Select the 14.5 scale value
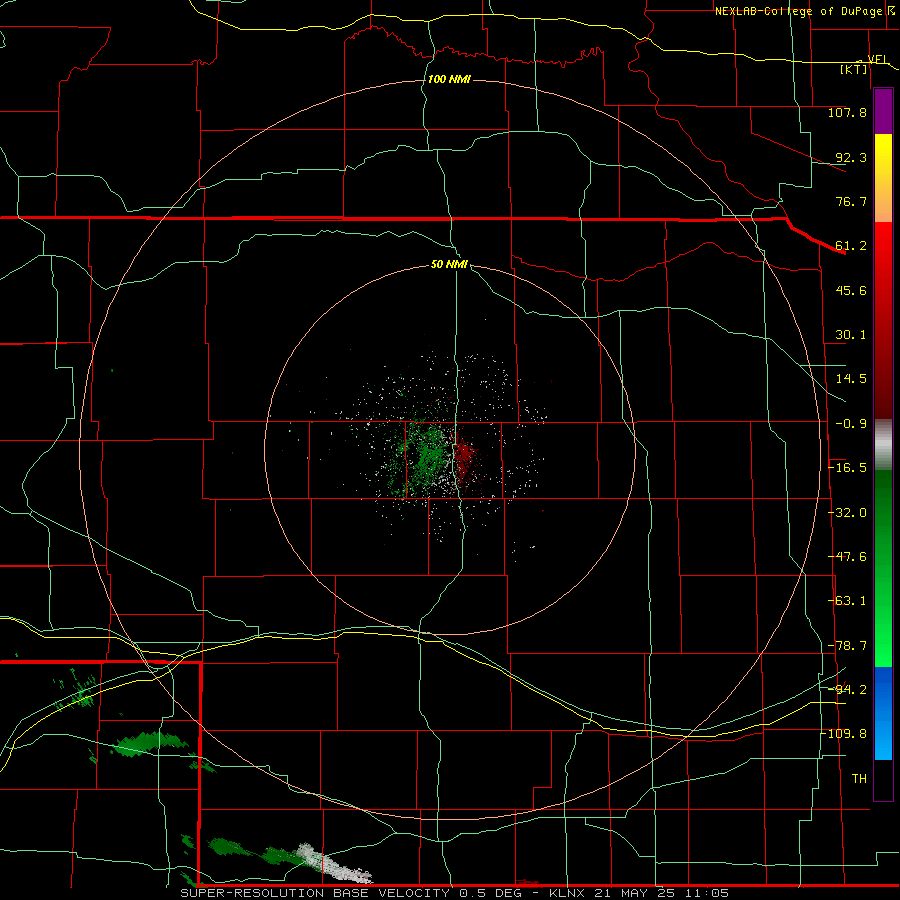900x900 pixels. tap(851, 379)
